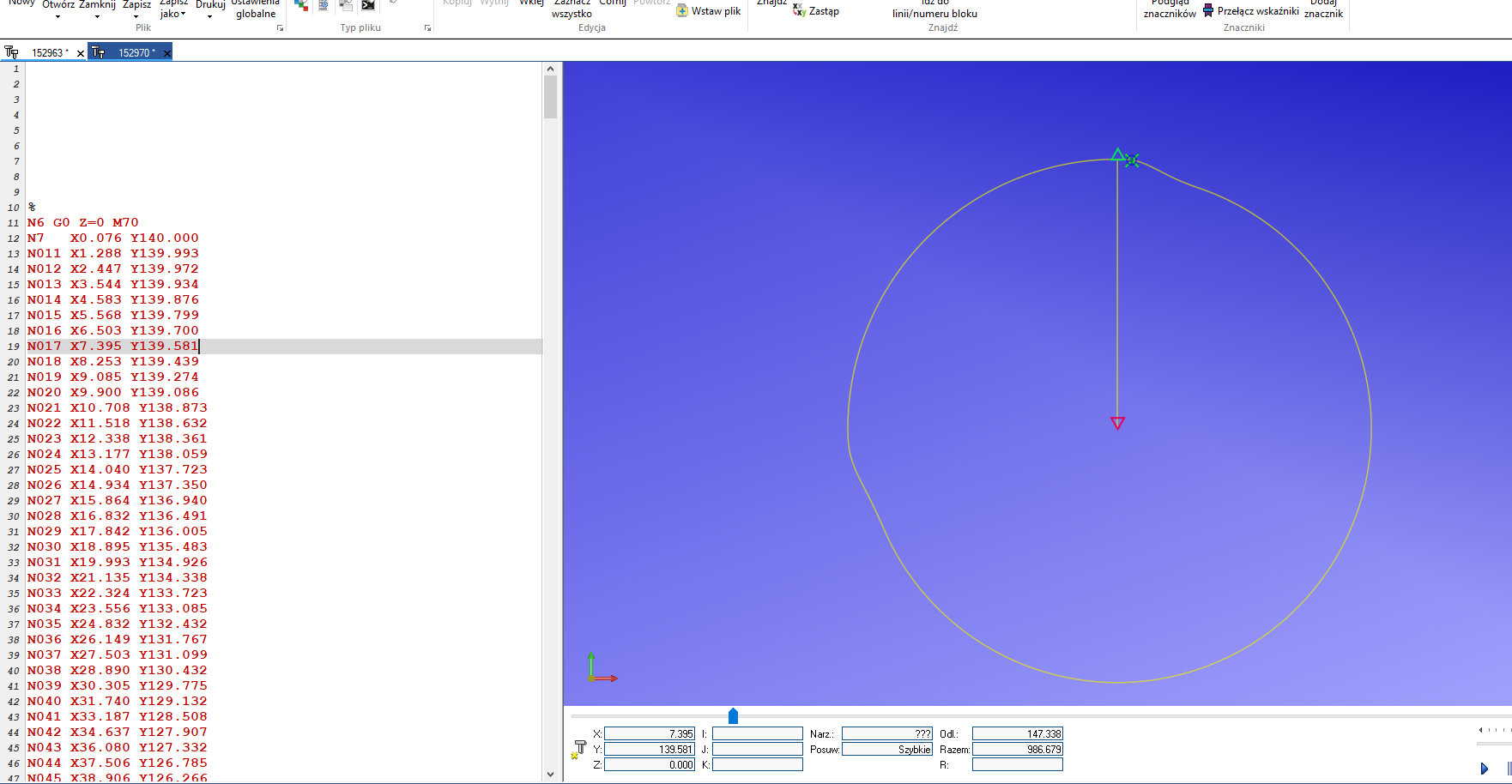Click the Razem field showing 986.679
This screenshot has height=784, width=1512.
coord(1018,750)
